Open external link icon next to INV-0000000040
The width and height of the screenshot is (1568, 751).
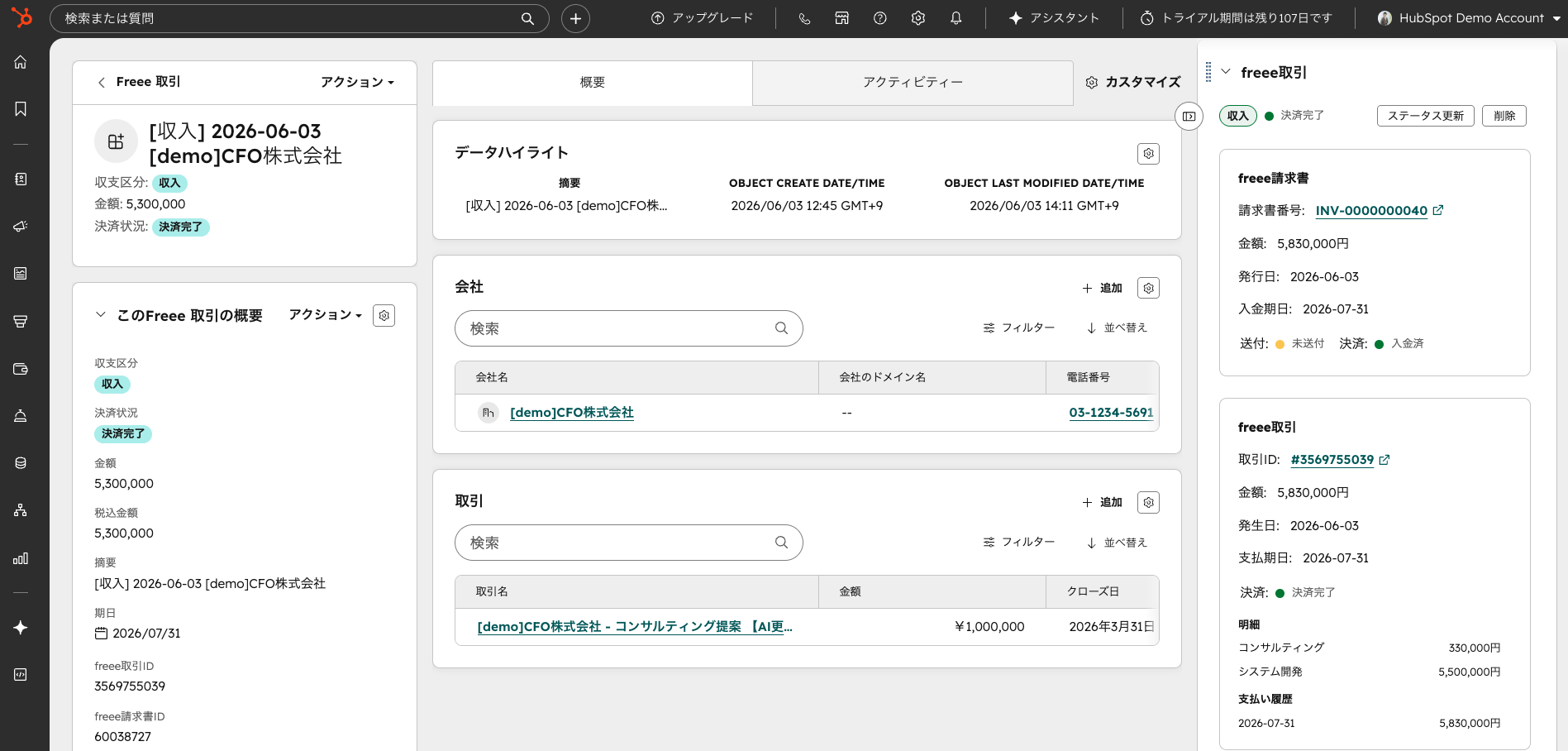click(x=1438, y=210)
